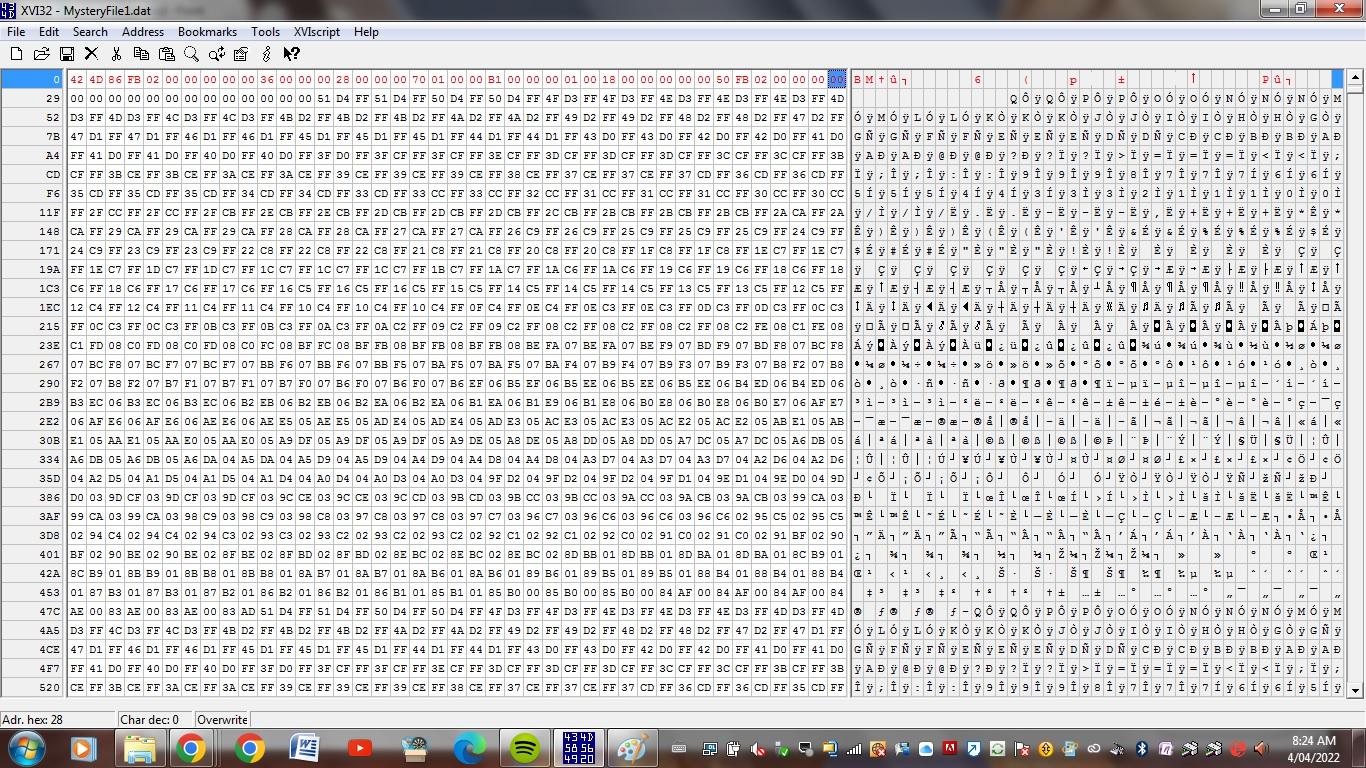
Task: Open the Address menu
Action: click(142, 31)
